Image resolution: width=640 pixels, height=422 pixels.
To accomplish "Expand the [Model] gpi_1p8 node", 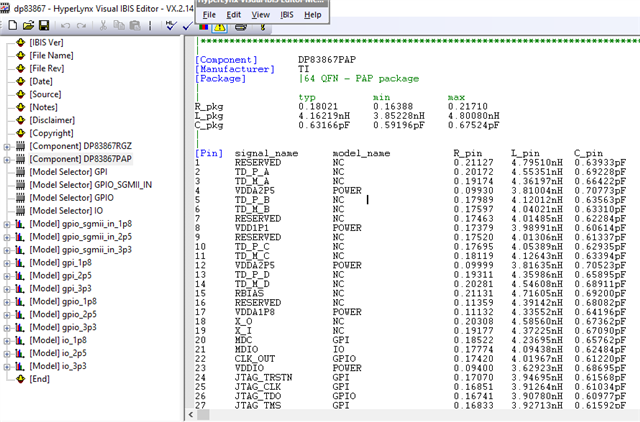I will (x=7, y=263).
